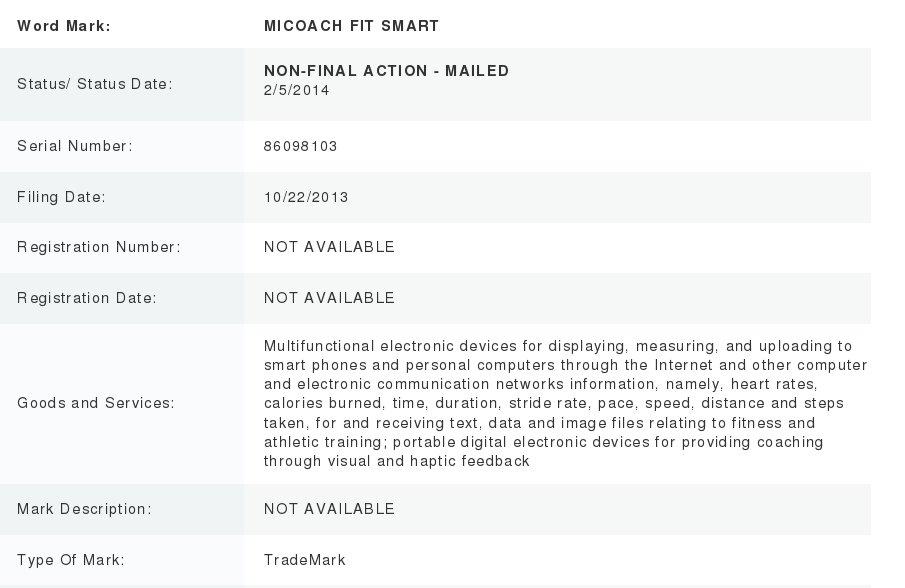
Task: Select the NON-FINAL ACTION - MAILED status text
Action: [x=386, y=71]
